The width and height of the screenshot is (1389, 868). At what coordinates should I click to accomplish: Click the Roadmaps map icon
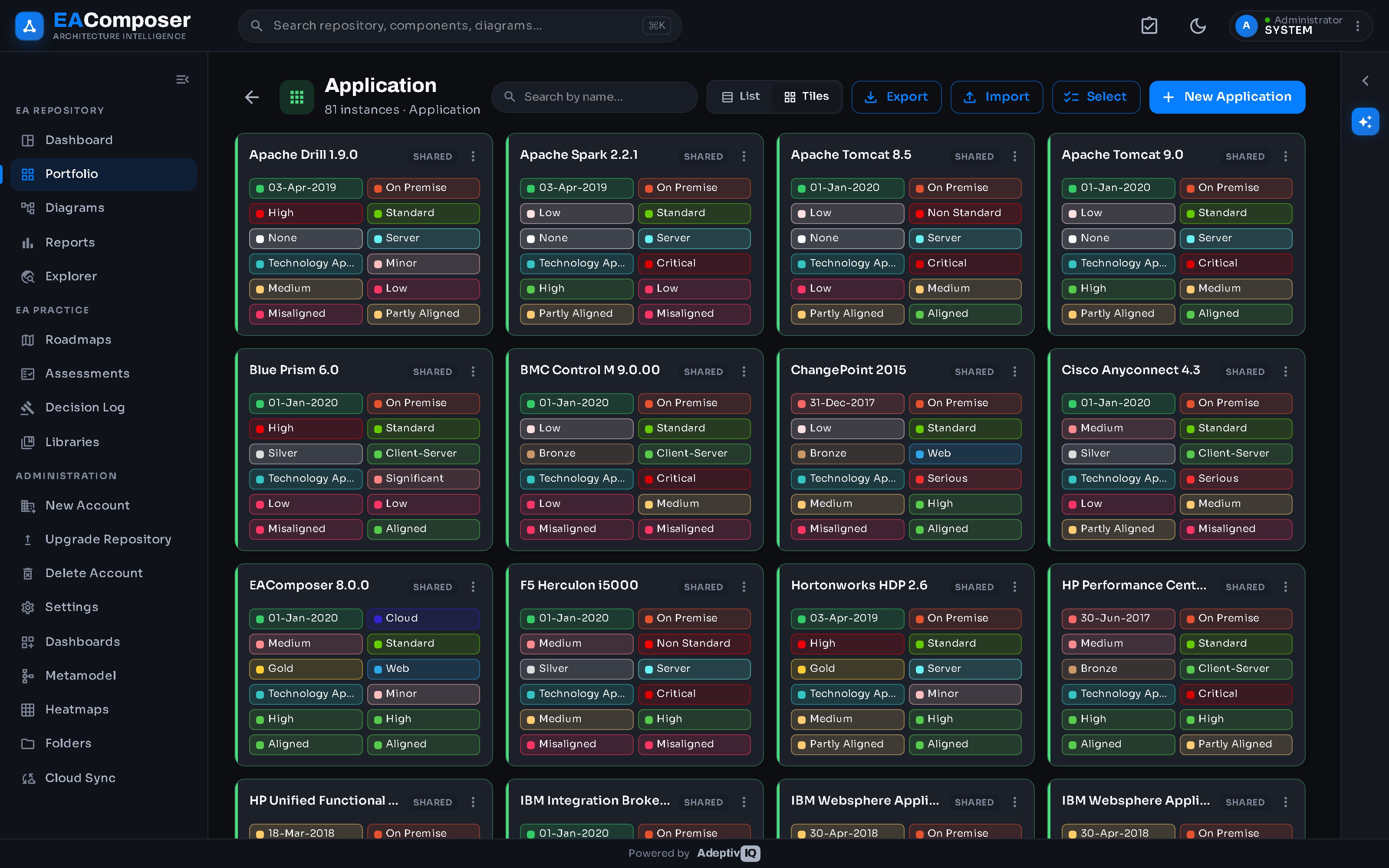tap(27, 340)
